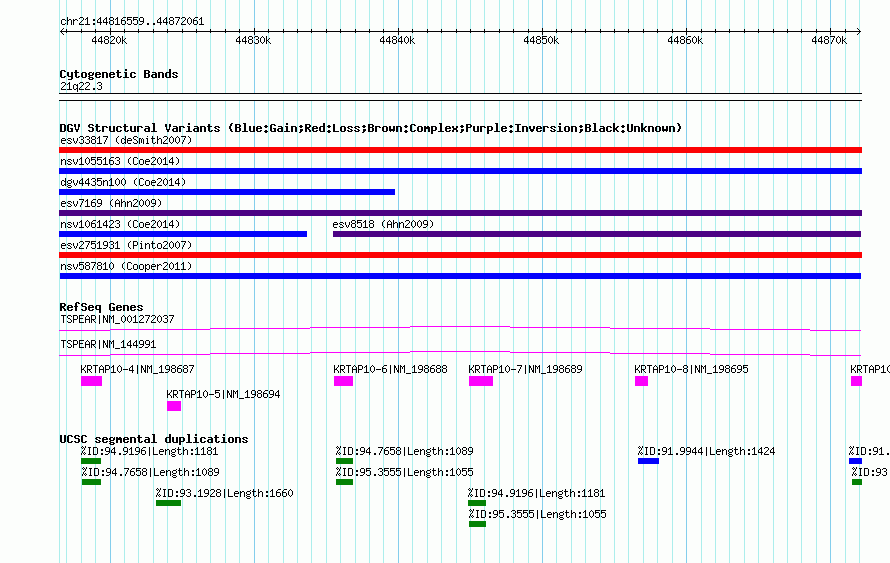890x563 pixels.
Task: Click the TSPEAR|NM_144991 gene label
Action: coord(108,344)
